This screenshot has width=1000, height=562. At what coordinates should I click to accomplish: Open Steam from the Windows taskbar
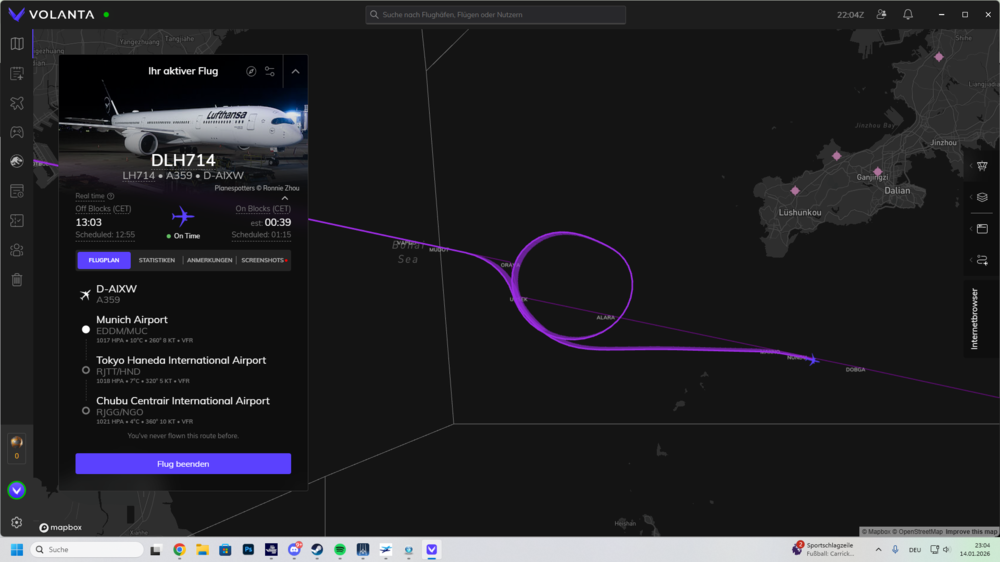tap(317, 550)
